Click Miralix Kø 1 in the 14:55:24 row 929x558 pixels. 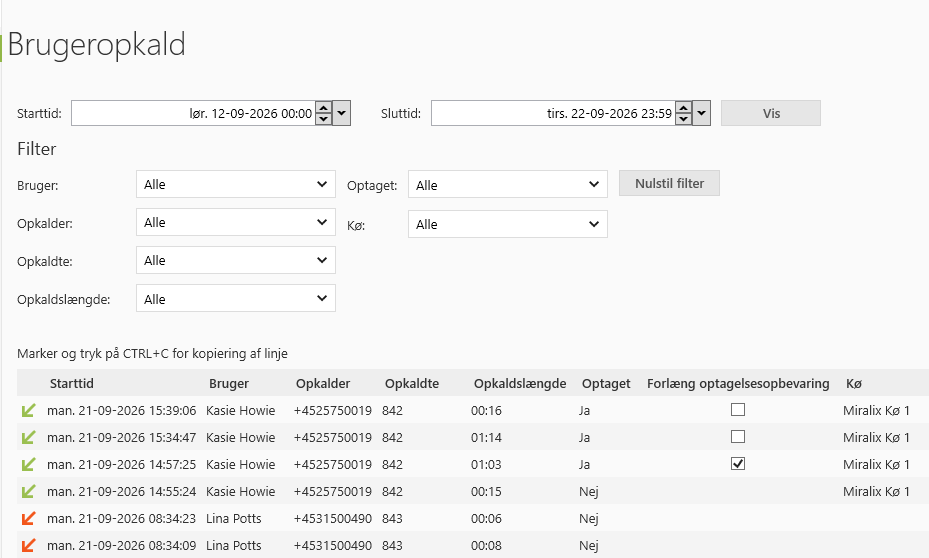(x=876, y=492)
